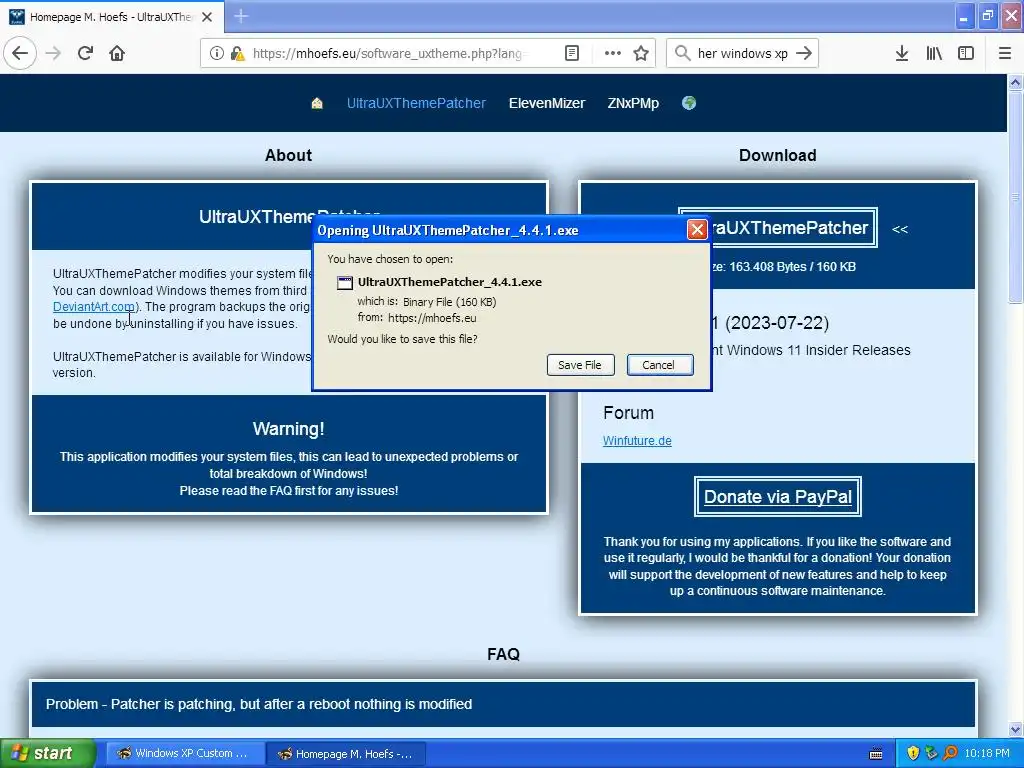Image resolution: width=1024 pixels, height=768 pixels.
Task: Click the browser Back arrow button
Action: [x=20, y=54]
